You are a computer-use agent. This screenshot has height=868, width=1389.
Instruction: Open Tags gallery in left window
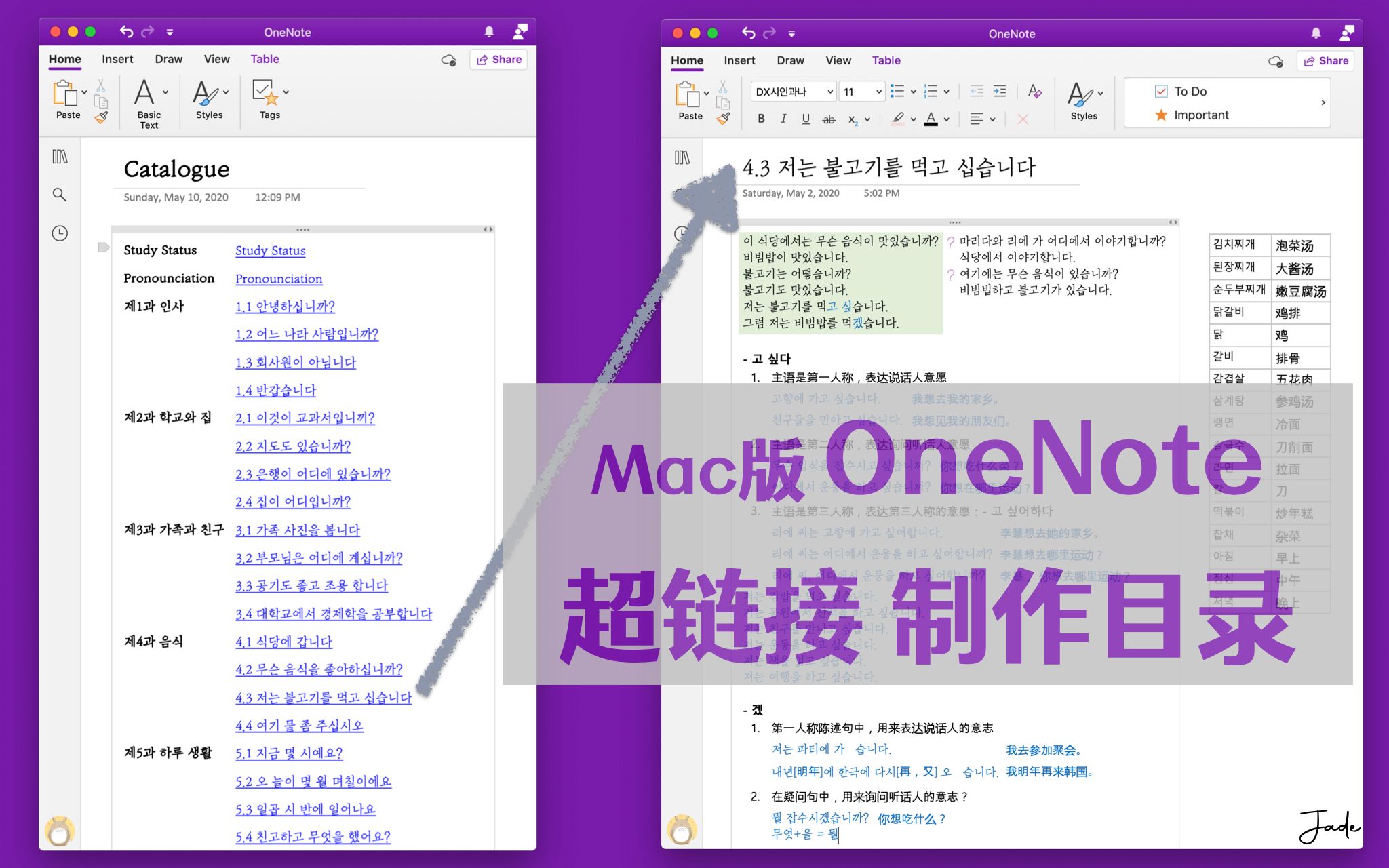tap(270, 100)
